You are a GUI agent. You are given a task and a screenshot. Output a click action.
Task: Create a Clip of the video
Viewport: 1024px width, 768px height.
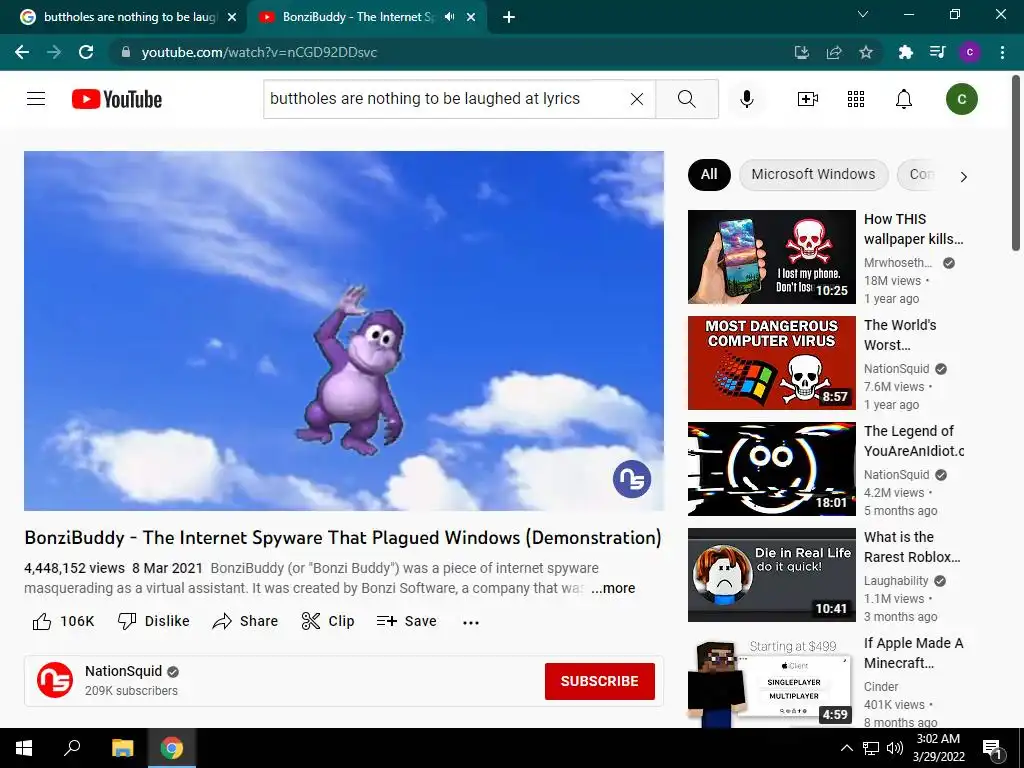tap(328, 621)
